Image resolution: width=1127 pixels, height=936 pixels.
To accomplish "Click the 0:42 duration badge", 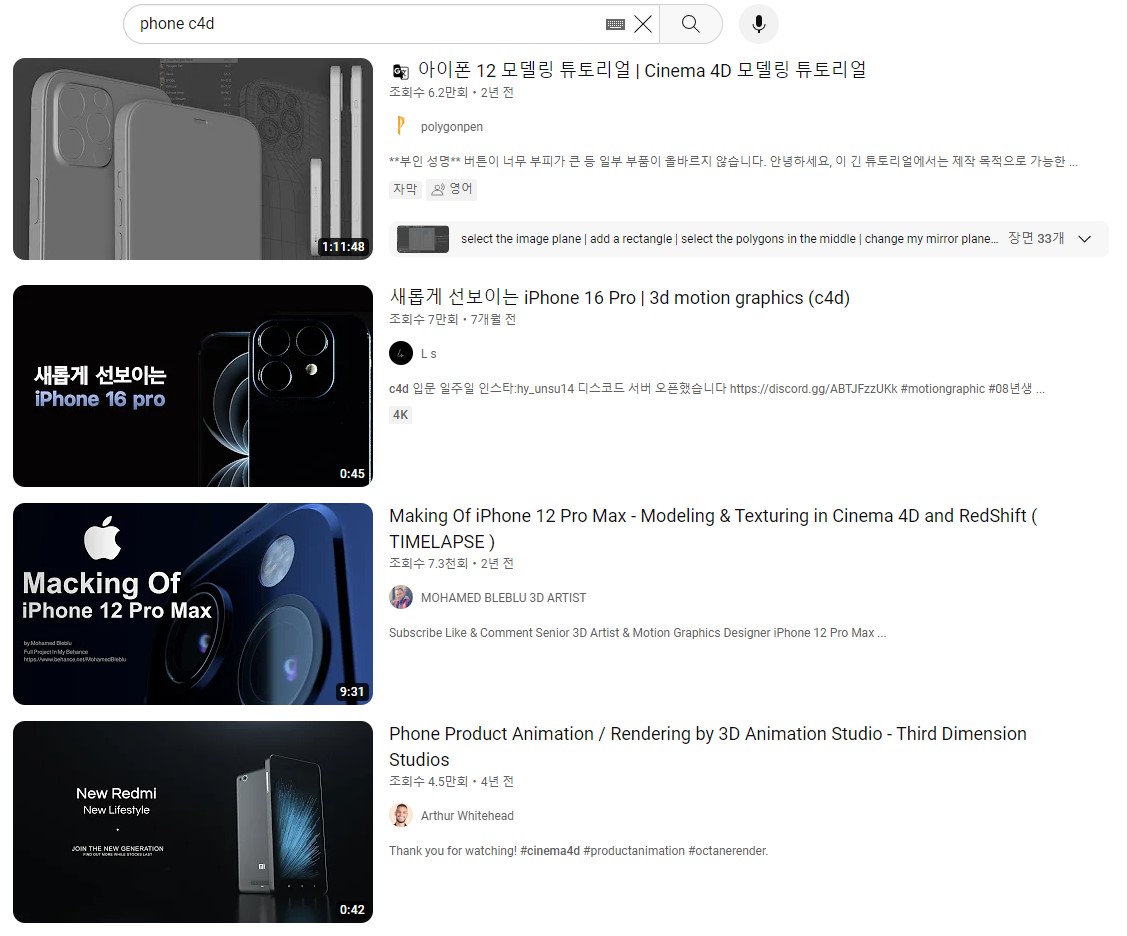I will click(352, 909).
